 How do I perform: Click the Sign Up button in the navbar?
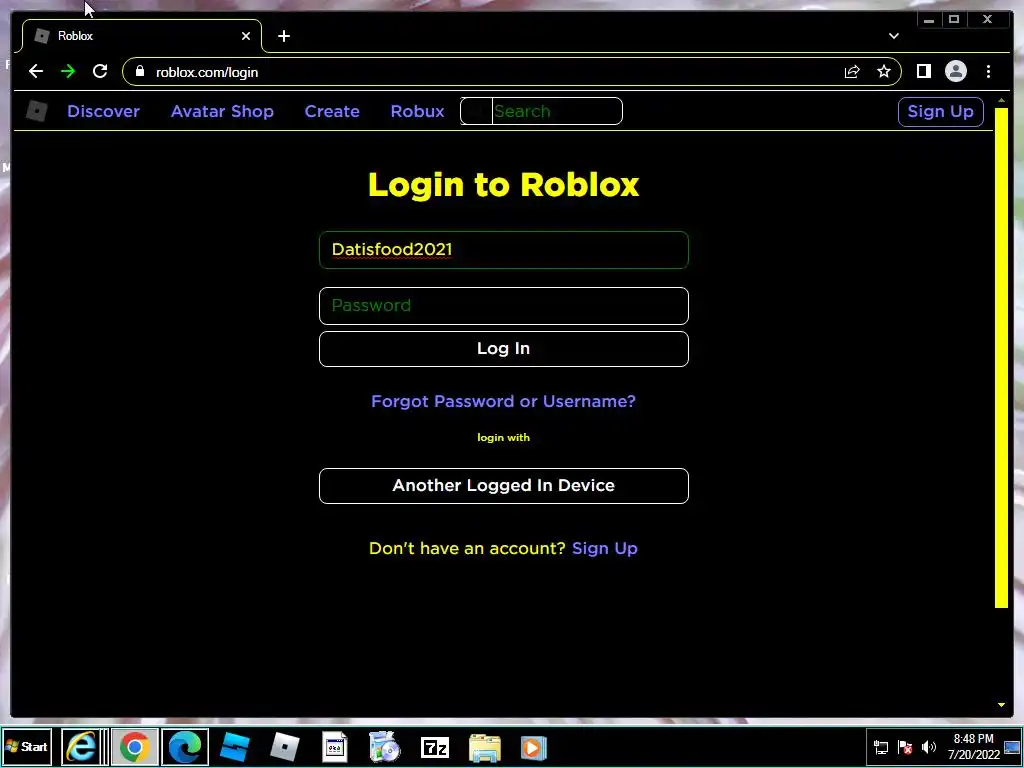tap(940, 112)
